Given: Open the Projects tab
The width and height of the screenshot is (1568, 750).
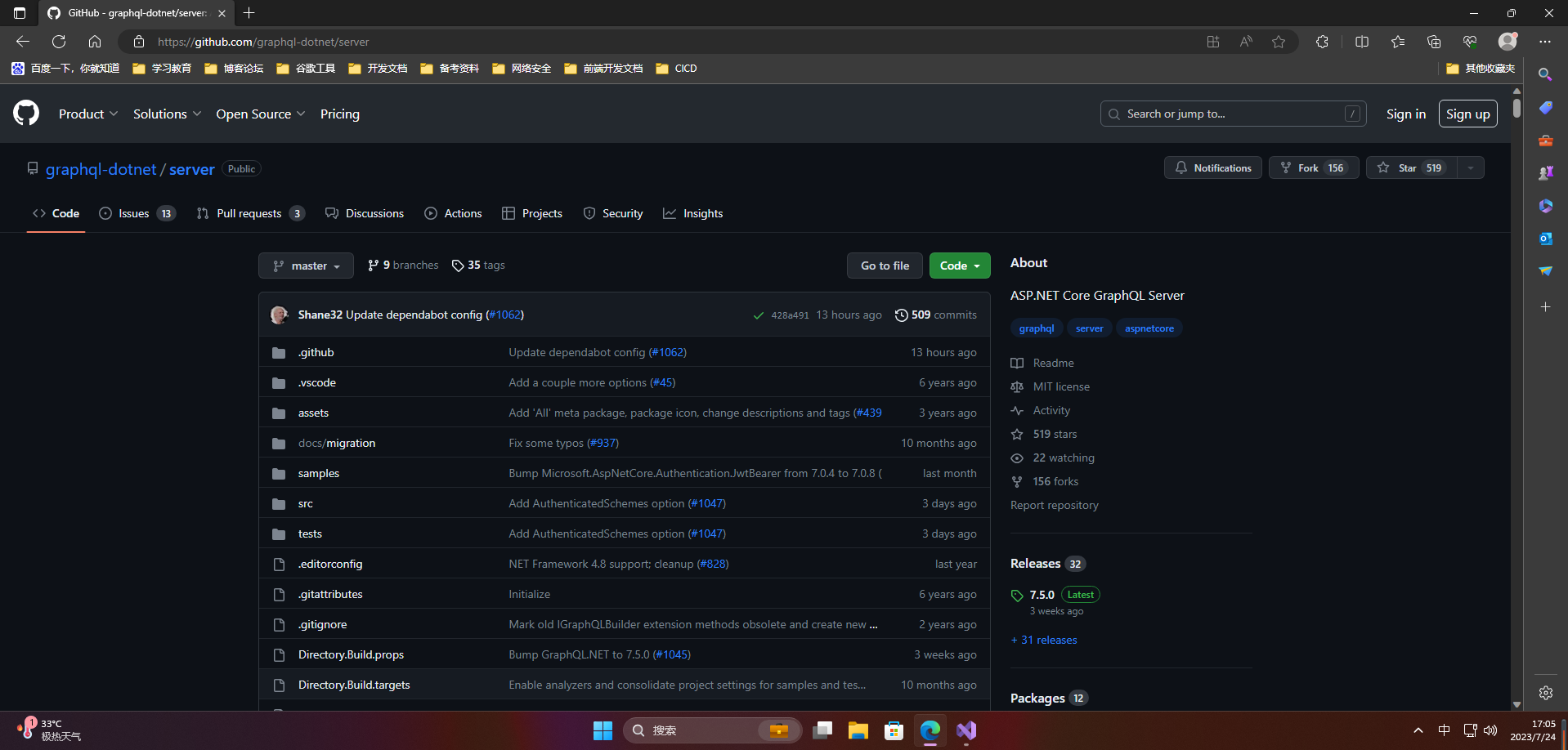Looking at the screenshot, I should click(x=532, y=213).
